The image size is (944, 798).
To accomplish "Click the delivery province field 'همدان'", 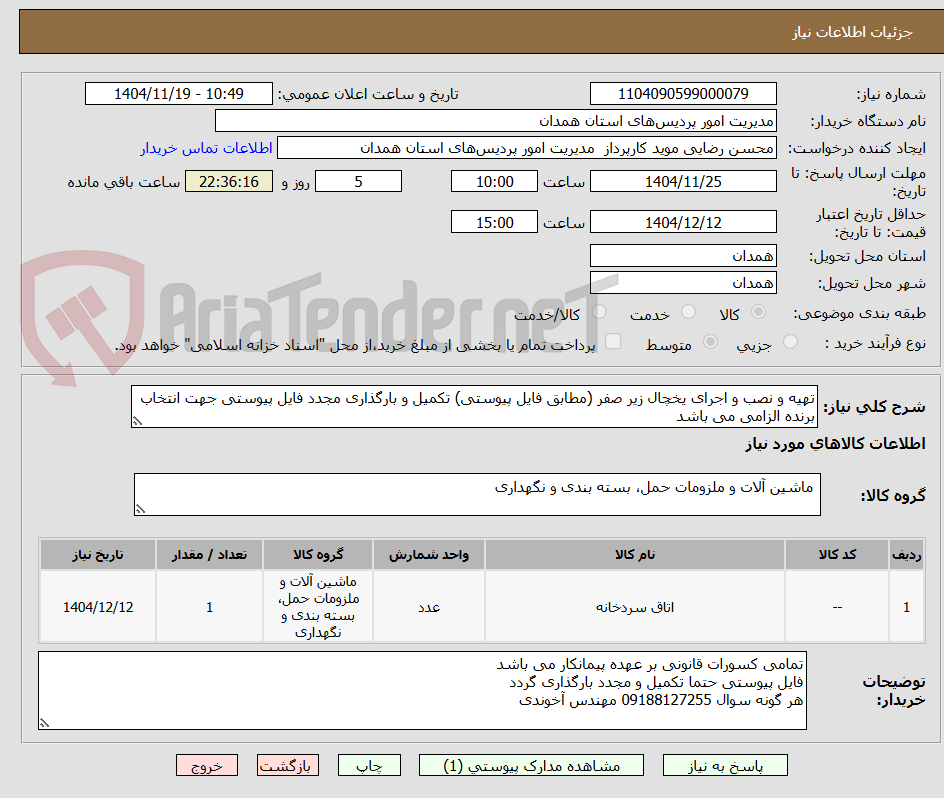I will 683,256.
